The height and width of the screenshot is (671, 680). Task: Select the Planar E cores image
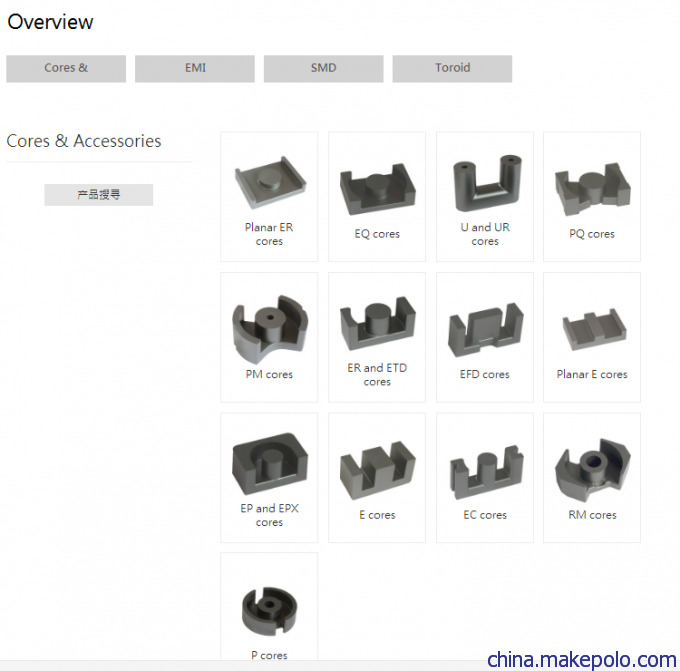pyautogui.click(x=594, y=329)
